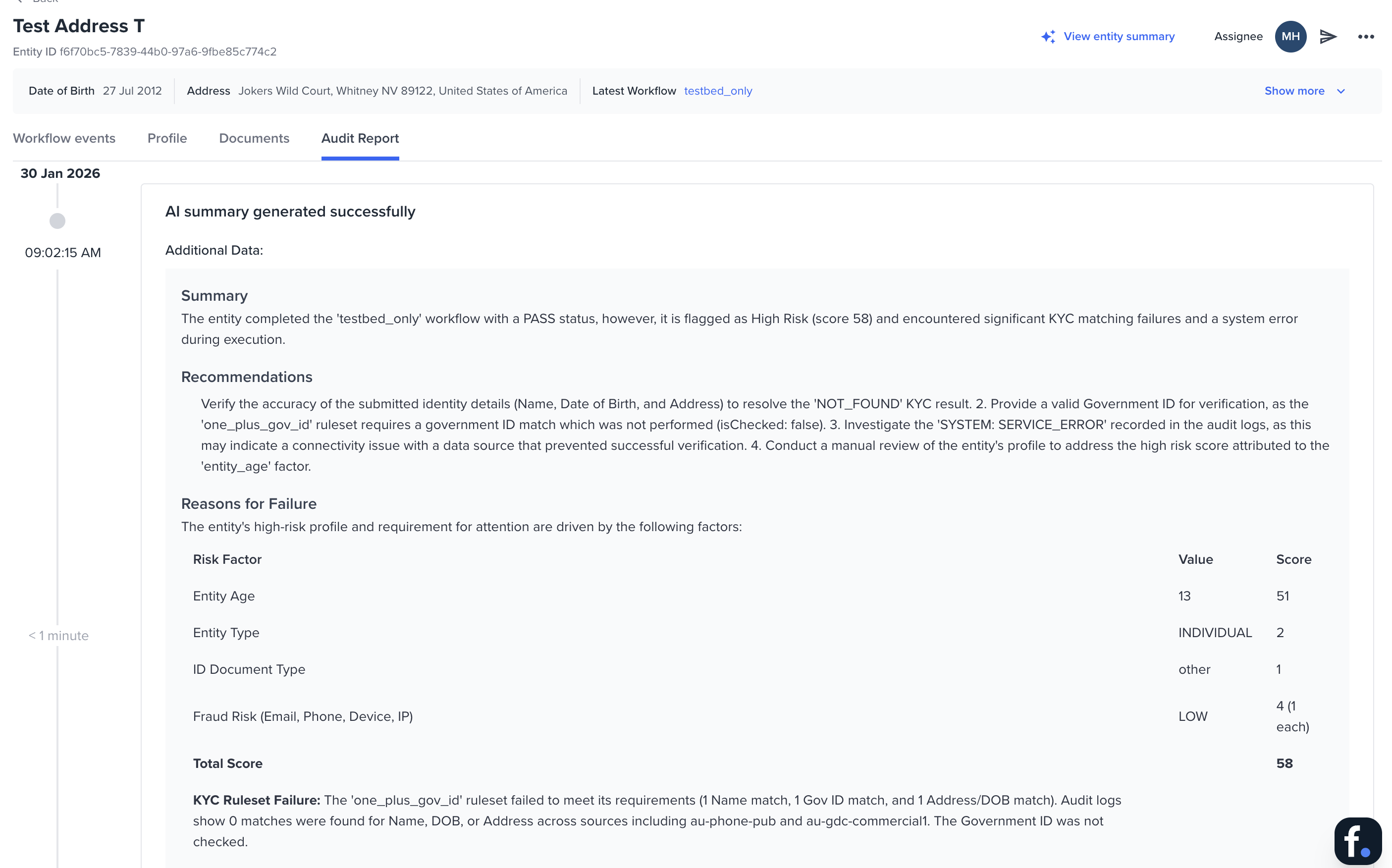Click the paper plane send icon
Screen dimensions: 1392x868
coord(1328,36)
